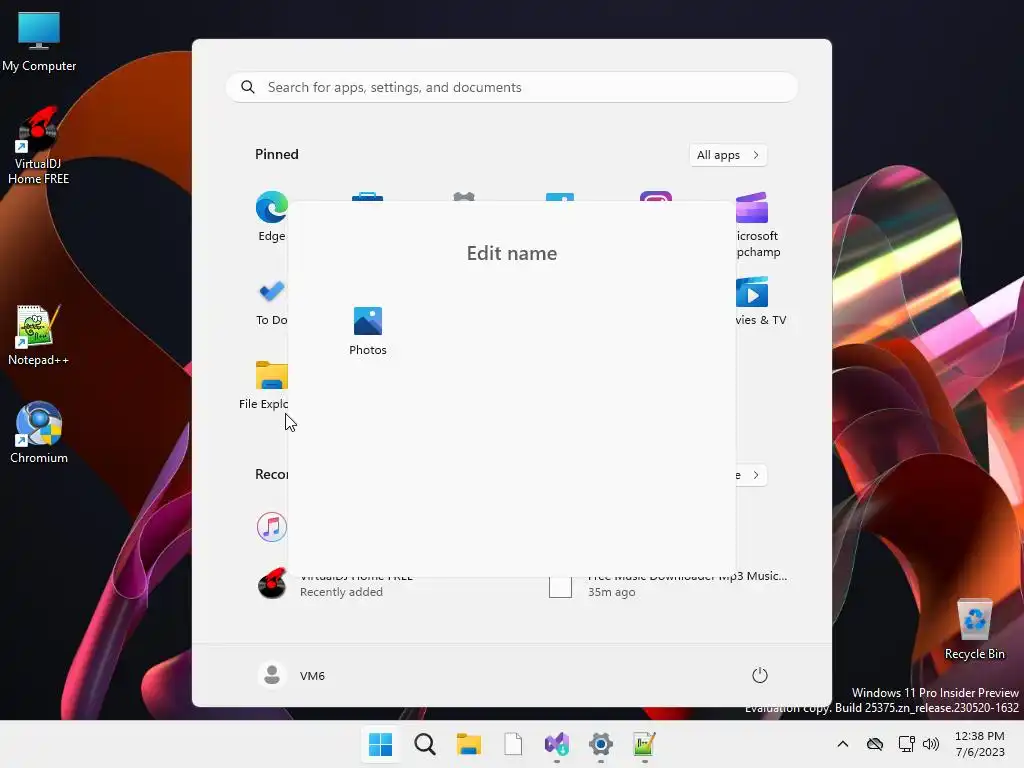Open the All apps list
The height and width of the screenshot is (768, 1024).
728,155
